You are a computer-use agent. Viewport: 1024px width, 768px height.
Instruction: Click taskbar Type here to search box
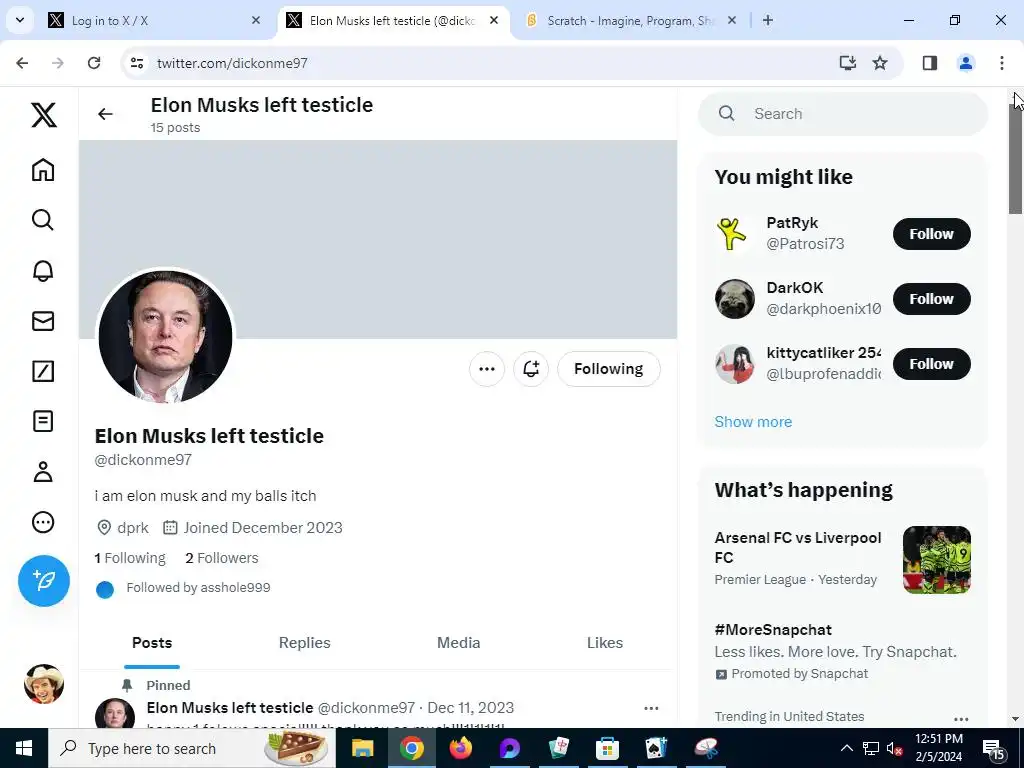pyautogui.click(x=192, y=748)
